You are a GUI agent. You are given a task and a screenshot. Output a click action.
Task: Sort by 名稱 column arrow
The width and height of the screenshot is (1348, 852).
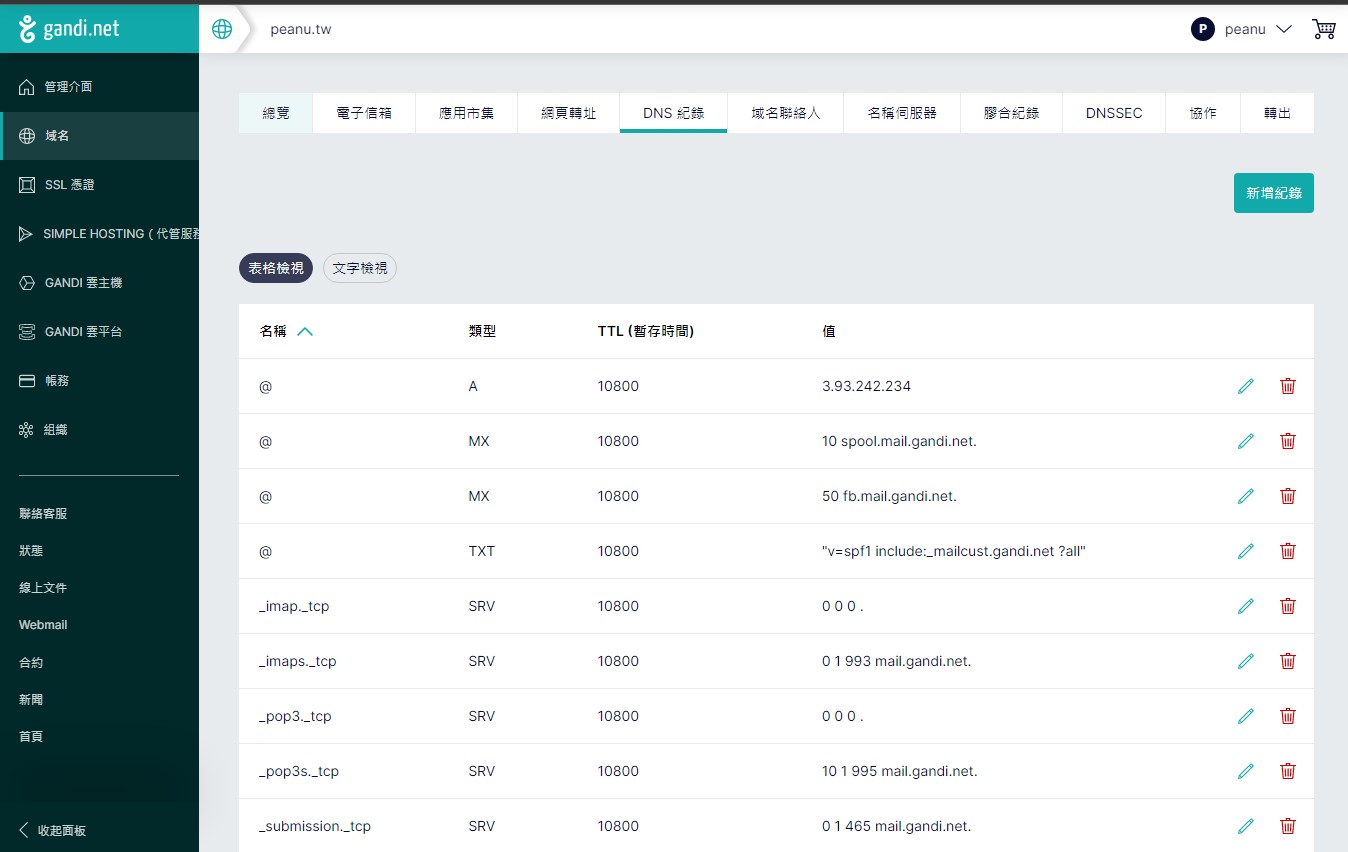tap(305, 332)
